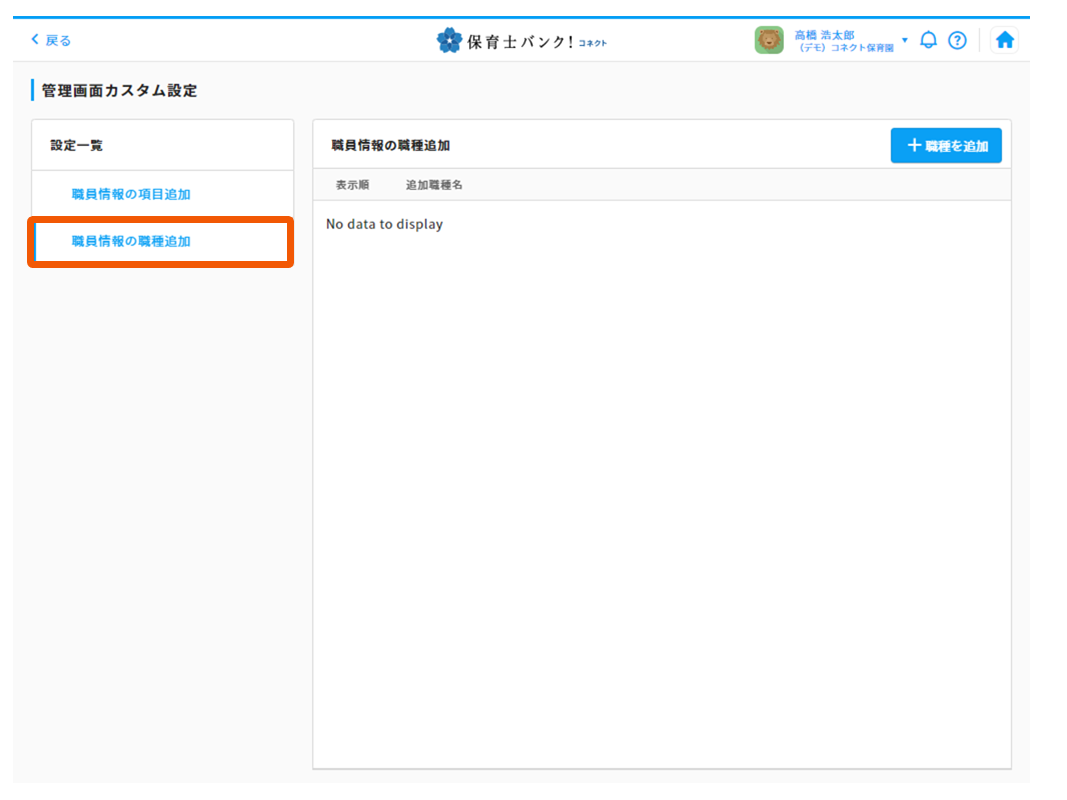Click the 戻る back link
This screenshot has height=800, width=1067.
point(58,40)
